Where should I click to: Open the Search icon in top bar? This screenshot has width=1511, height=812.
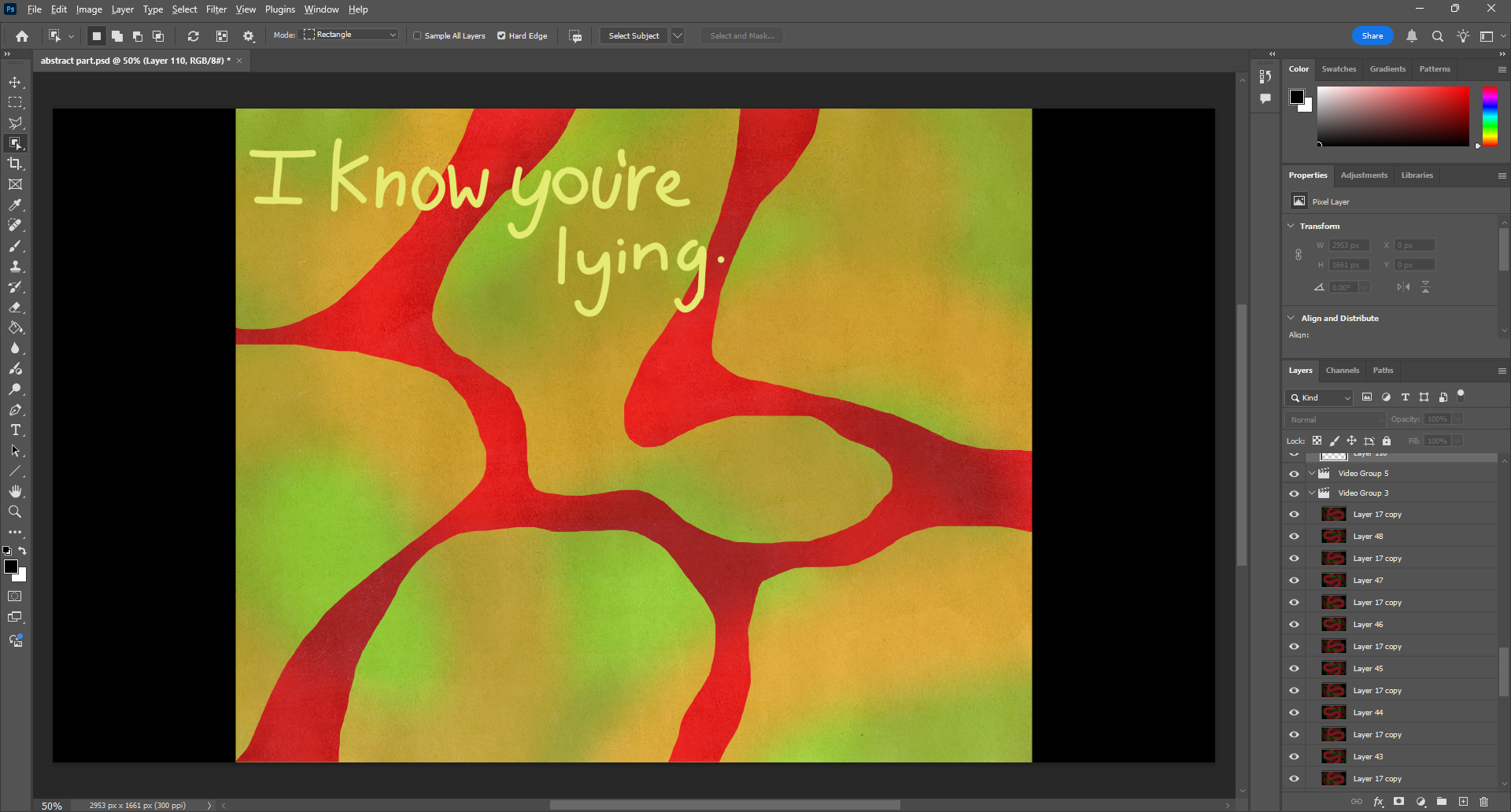point(1437,35)
